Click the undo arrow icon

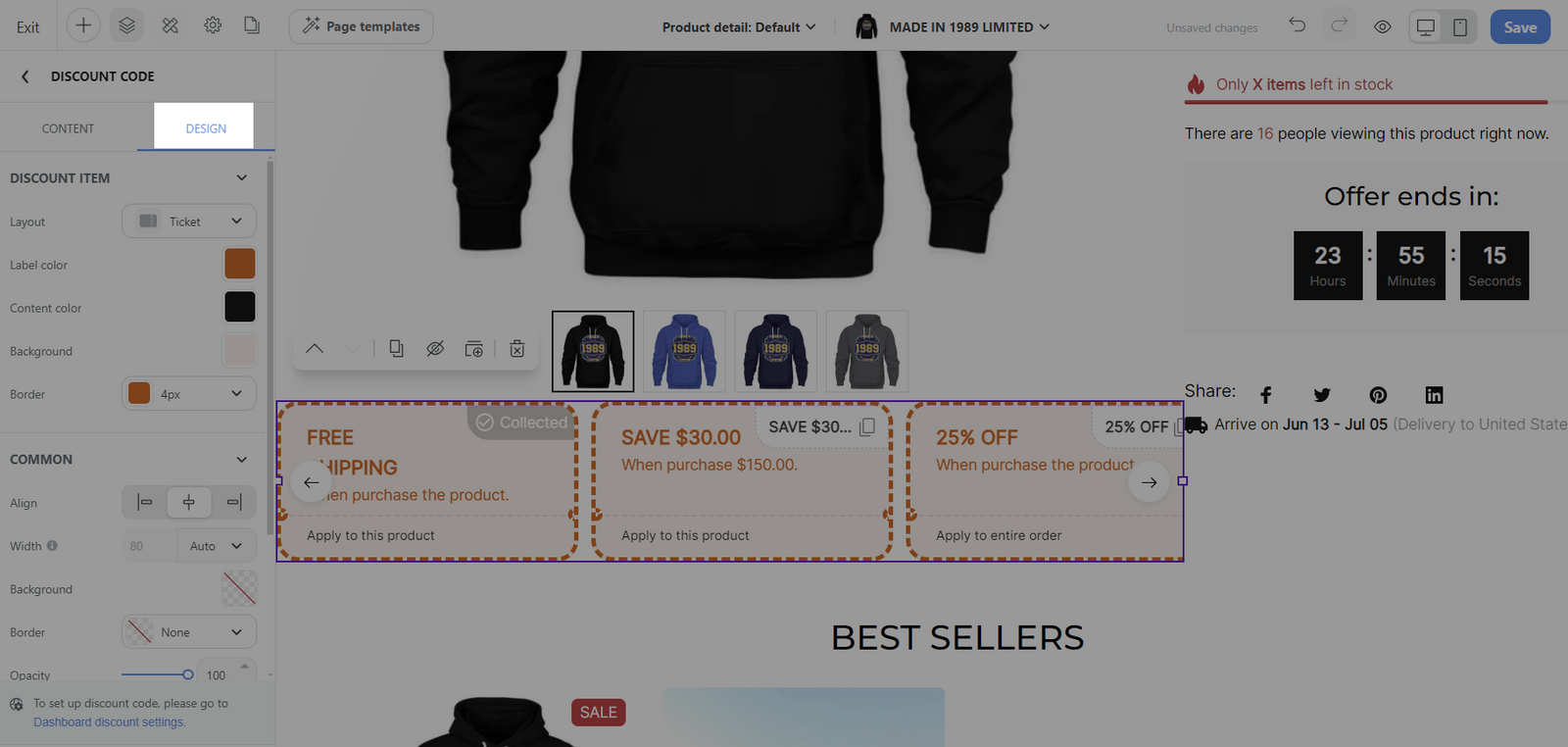tap(1298, 25)
